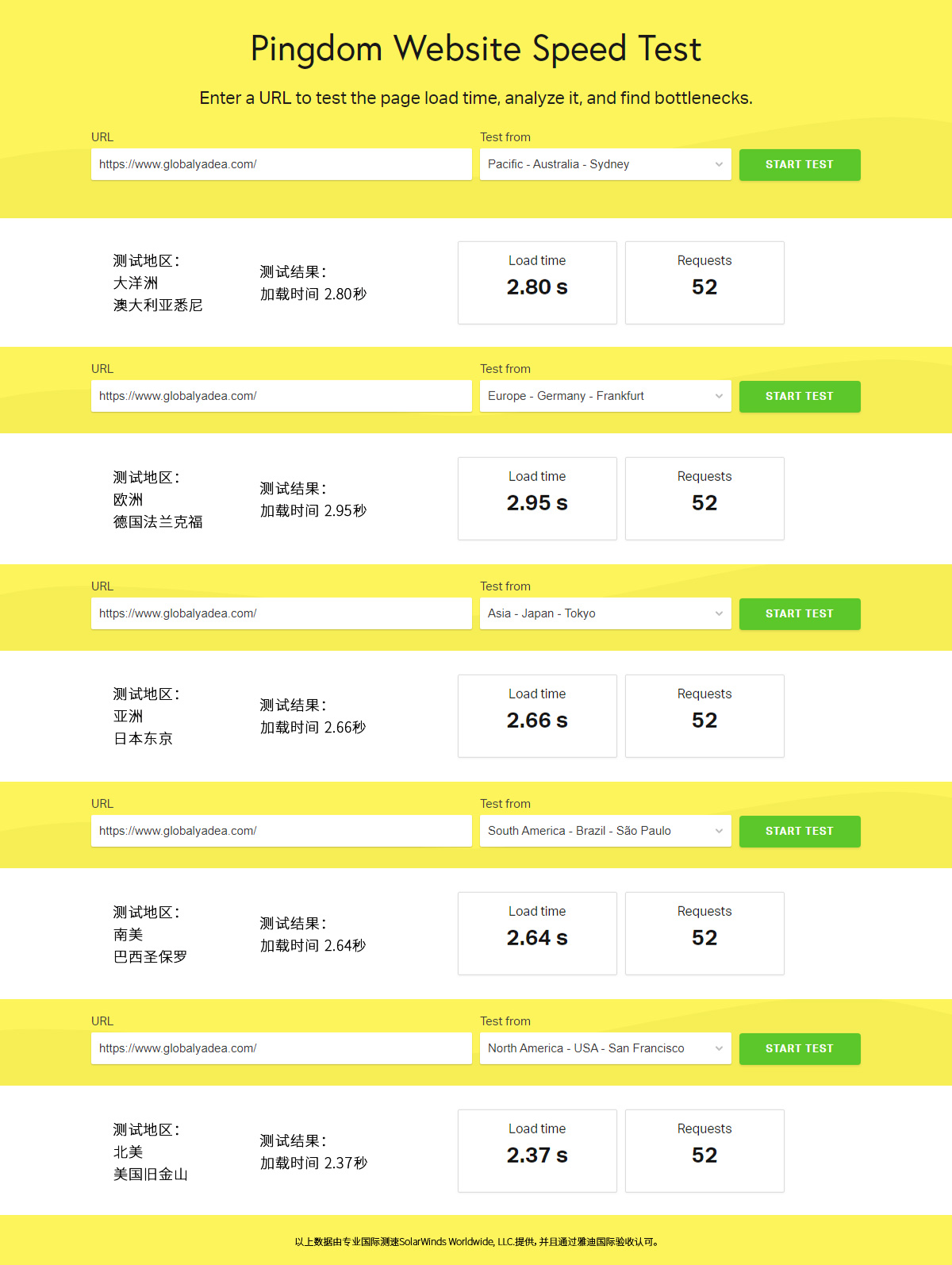Click the 2.66 s Load time card
The width and height of the screenshot is (952, 1265).
(537, 716)
